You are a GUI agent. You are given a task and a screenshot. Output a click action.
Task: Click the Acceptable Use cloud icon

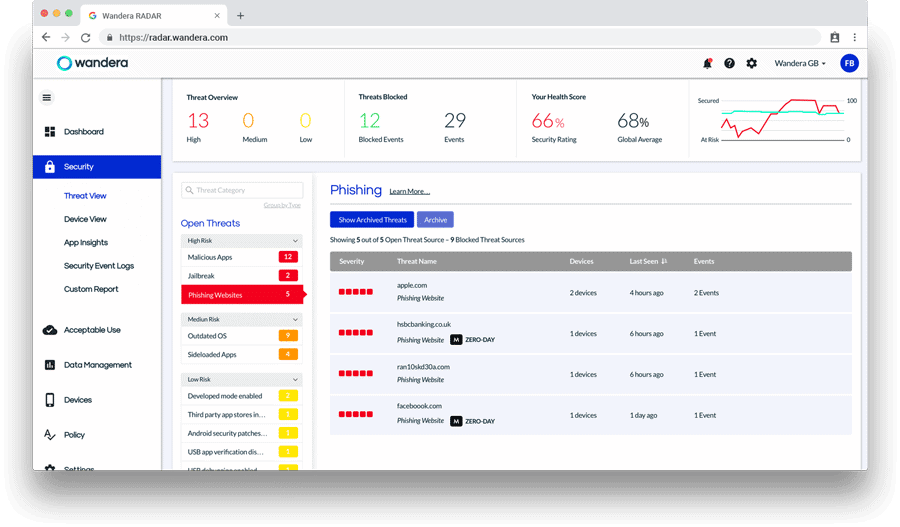pyautogui.click(x=50, y=330)
